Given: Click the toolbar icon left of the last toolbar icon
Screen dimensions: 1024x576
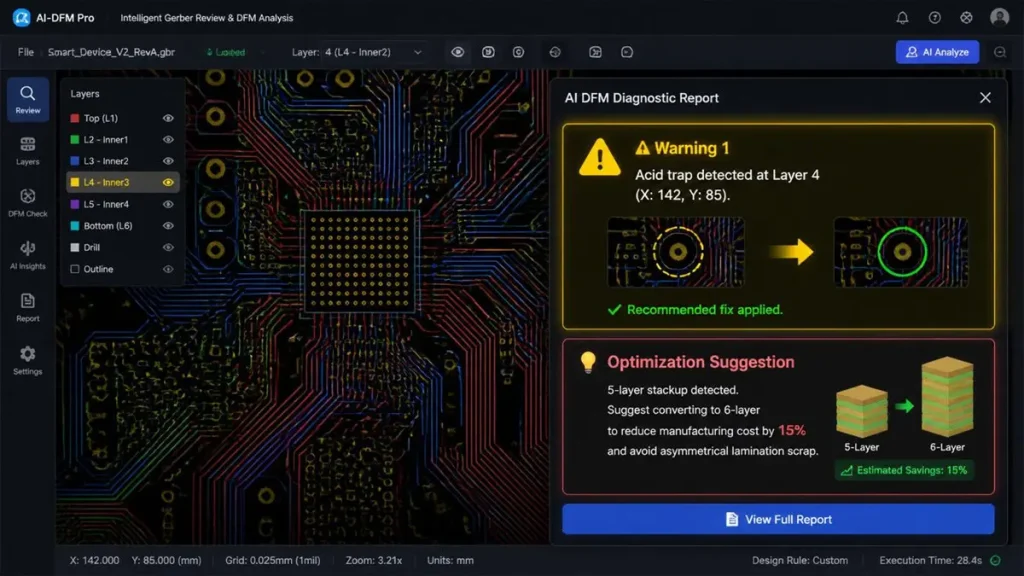Looking at the screenshot, I should pos(595,52).
